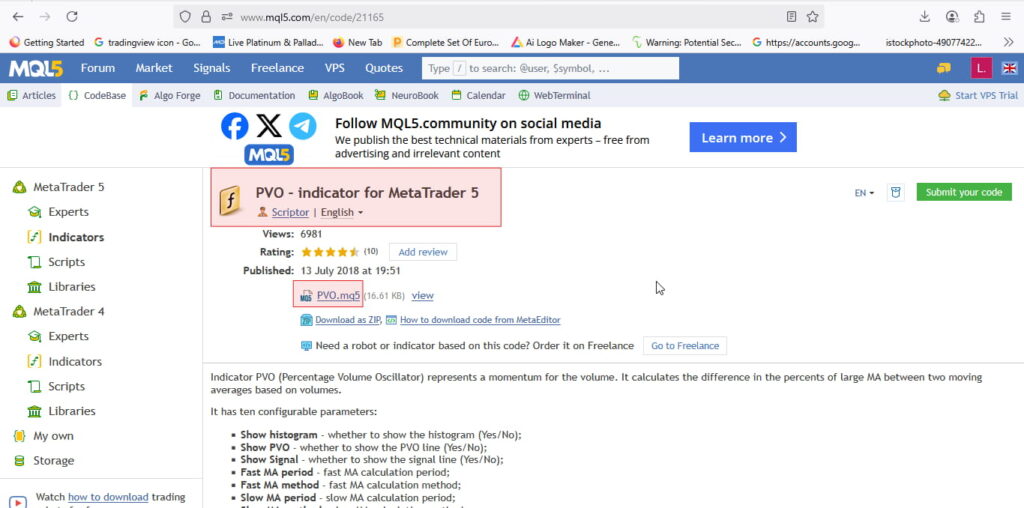Open Getting Started bookmark
Viewport: 1024px width, 508px height.
pos(47,42)
